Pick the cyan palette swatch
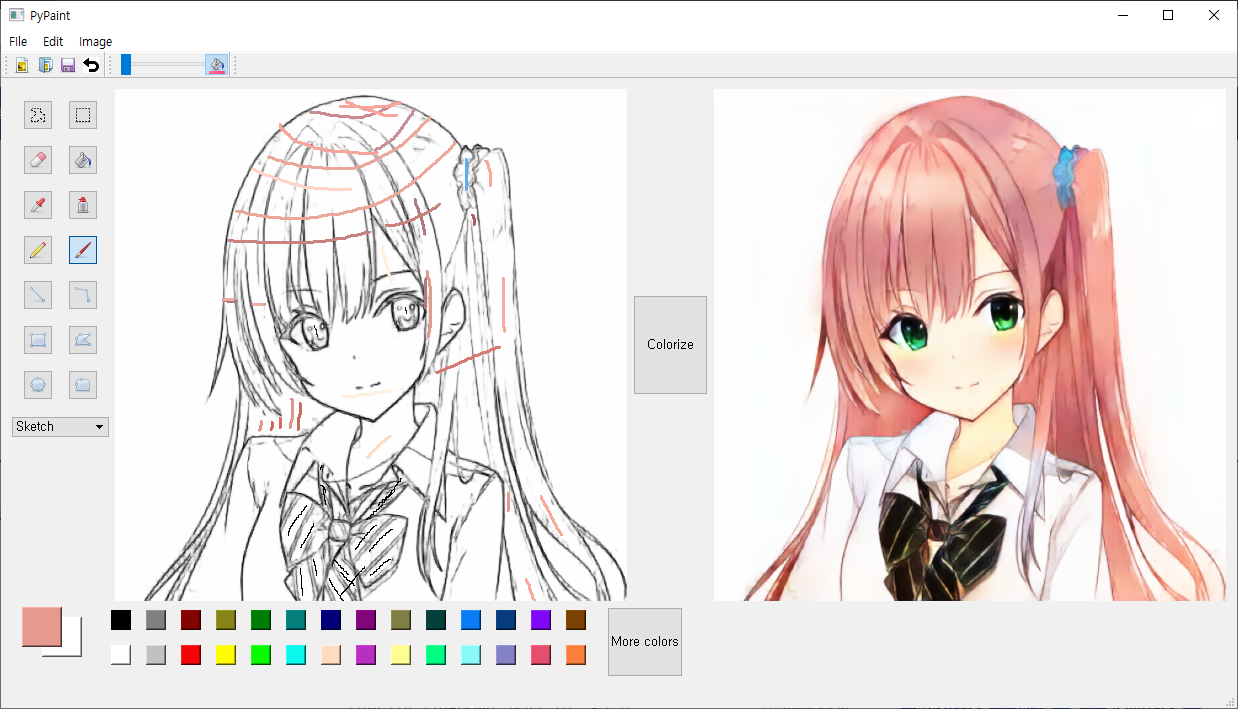This screenshot has height=709, width=1238. point(296,655)
